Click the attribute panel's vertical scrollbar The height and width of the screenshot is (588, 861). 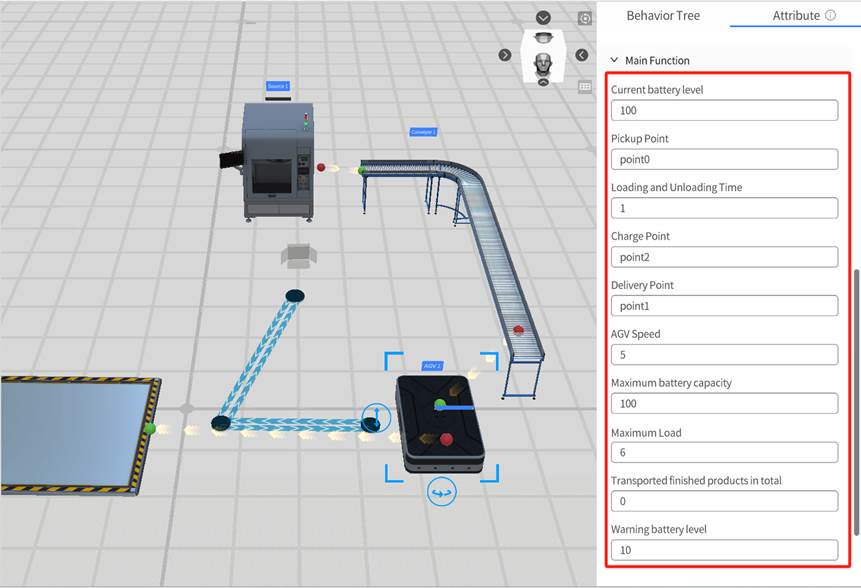tap(855, 400)
